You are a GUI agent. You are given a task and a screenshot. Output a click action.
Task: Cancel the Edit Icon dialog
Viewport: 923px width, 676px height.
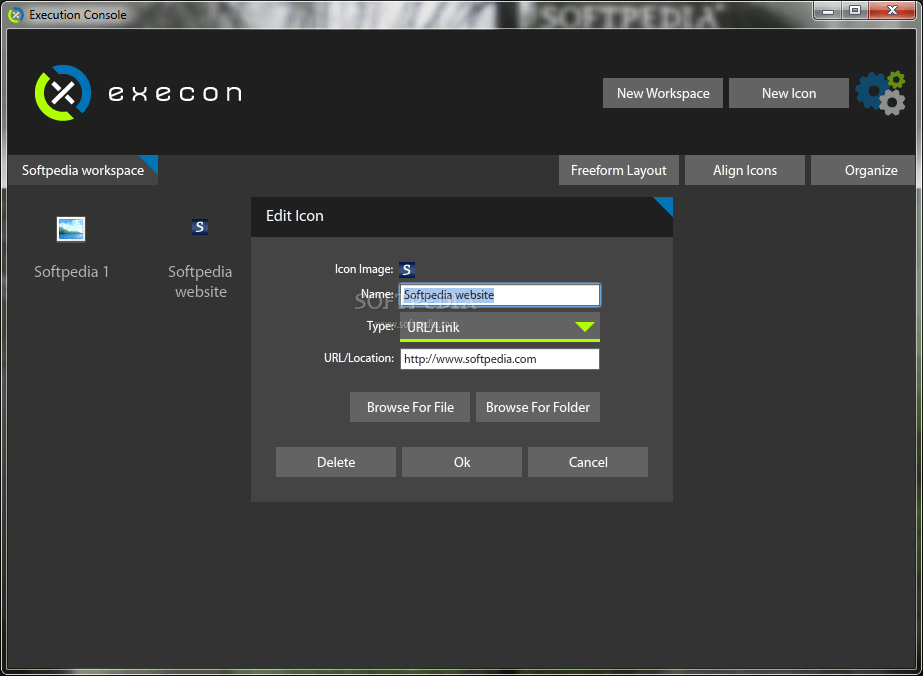click(x=588, y=462)
